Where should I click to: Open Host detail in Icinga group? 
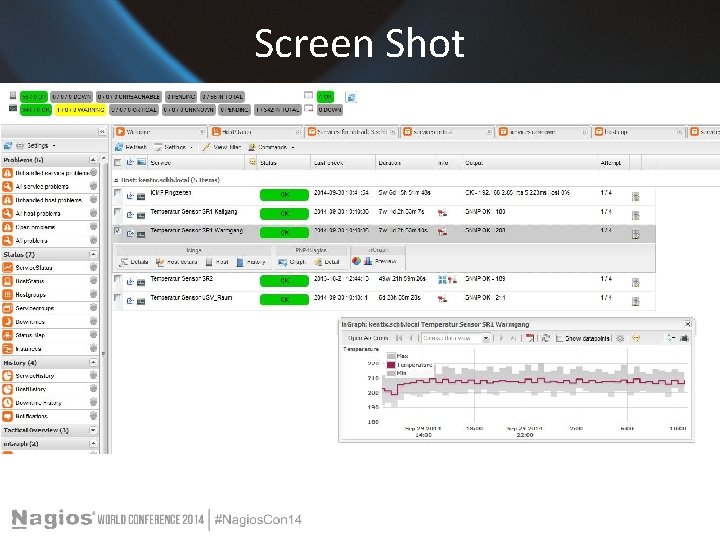[177, 262]
